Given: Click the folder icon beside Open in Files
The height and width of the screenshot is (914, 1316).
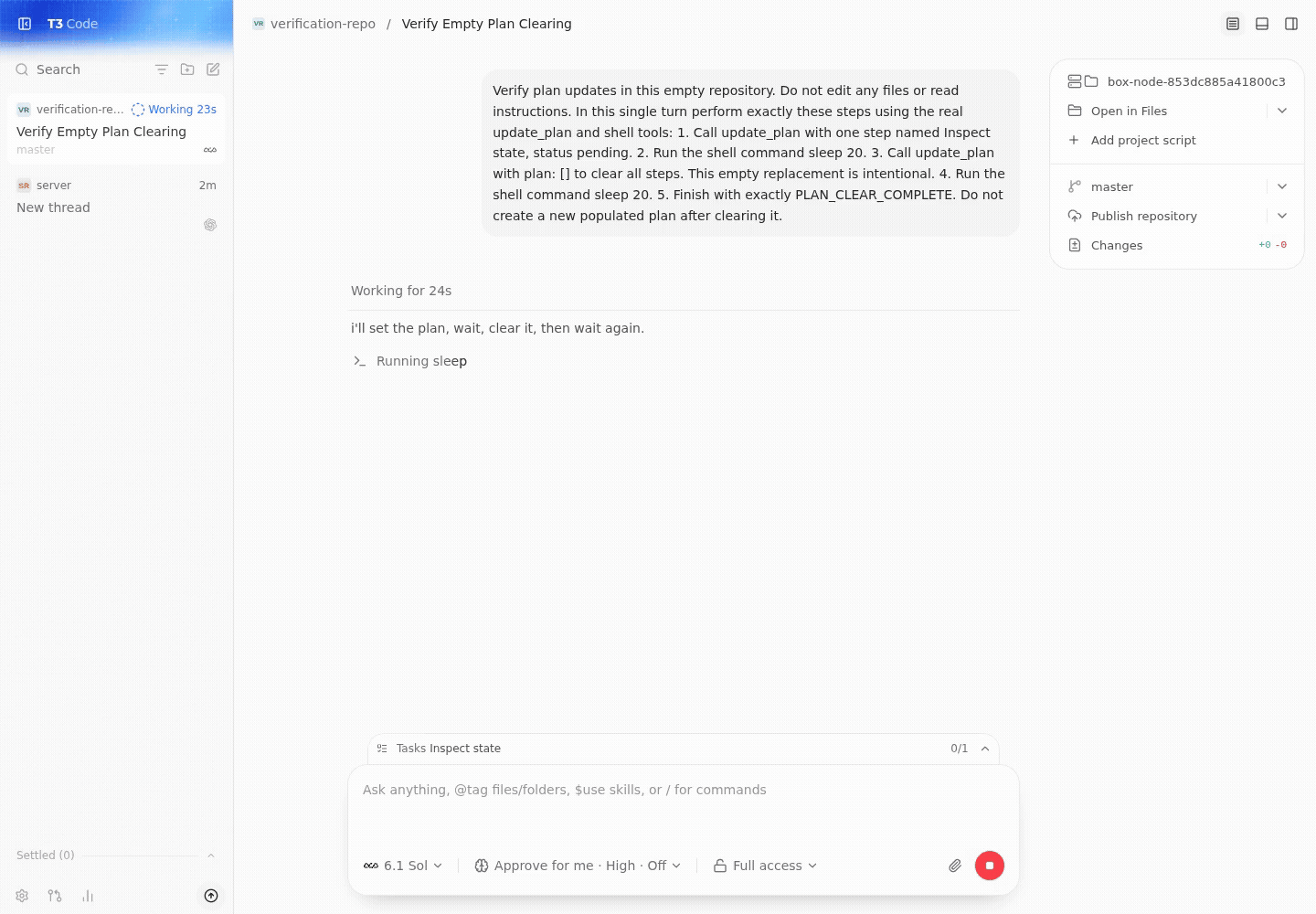Looking at the screenshot, I should pyautogui.click(x=1074, y=111).
